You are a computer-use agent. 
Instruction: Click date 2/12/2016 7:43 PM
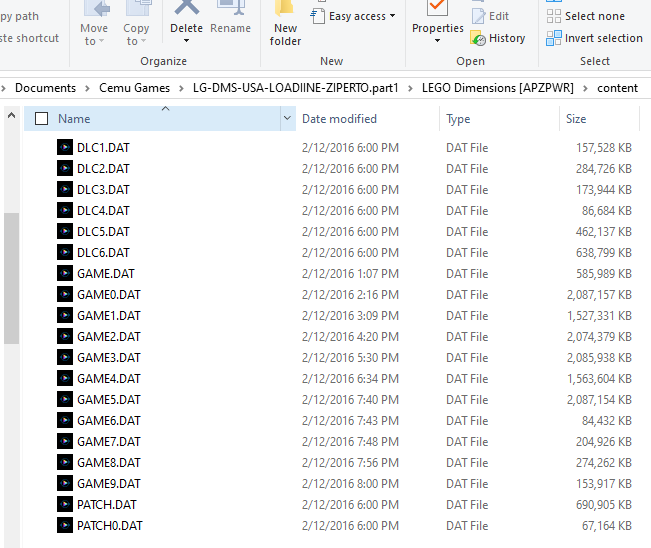[x=350, y=421]
